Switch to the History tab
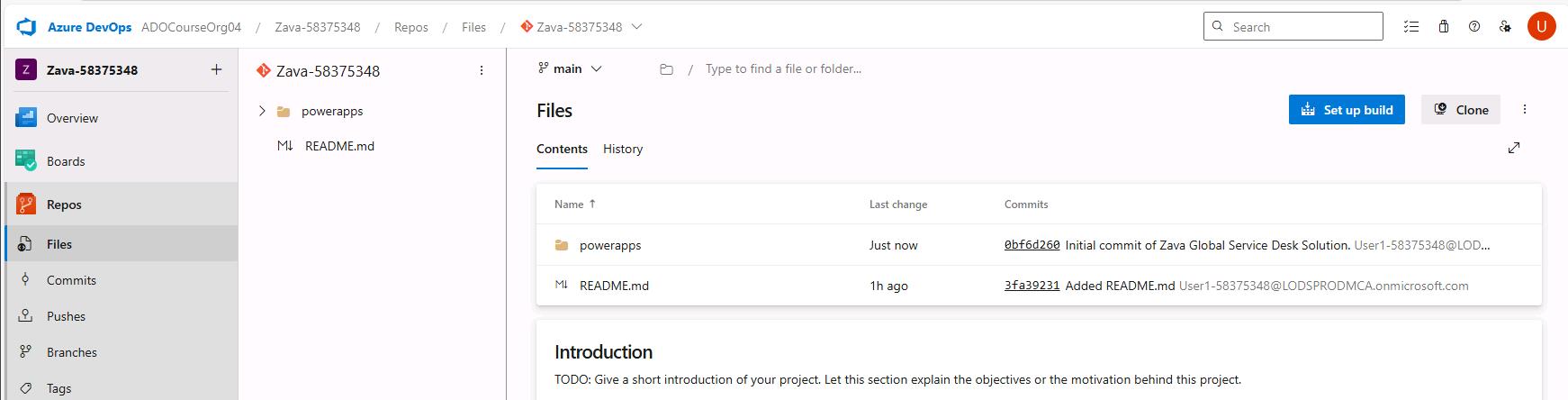 623,149
